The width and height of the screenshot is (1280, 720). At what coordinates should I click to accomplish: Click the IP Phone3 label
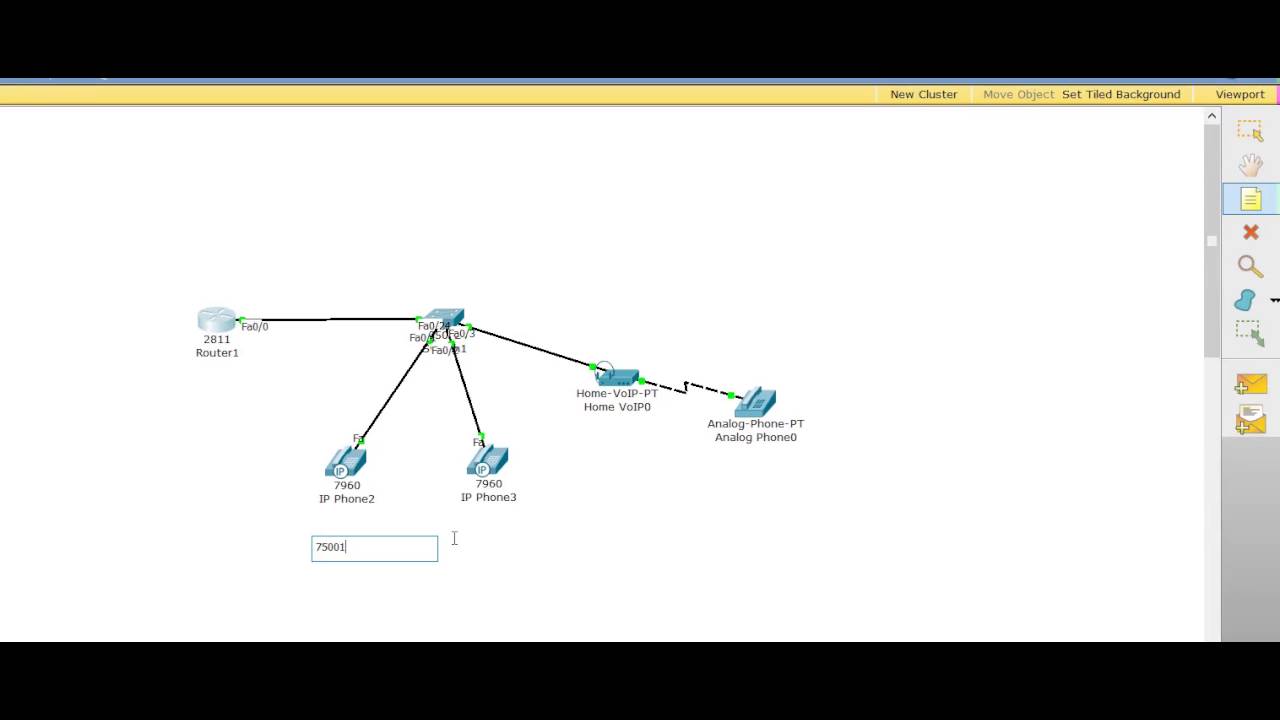pos(488,497)
